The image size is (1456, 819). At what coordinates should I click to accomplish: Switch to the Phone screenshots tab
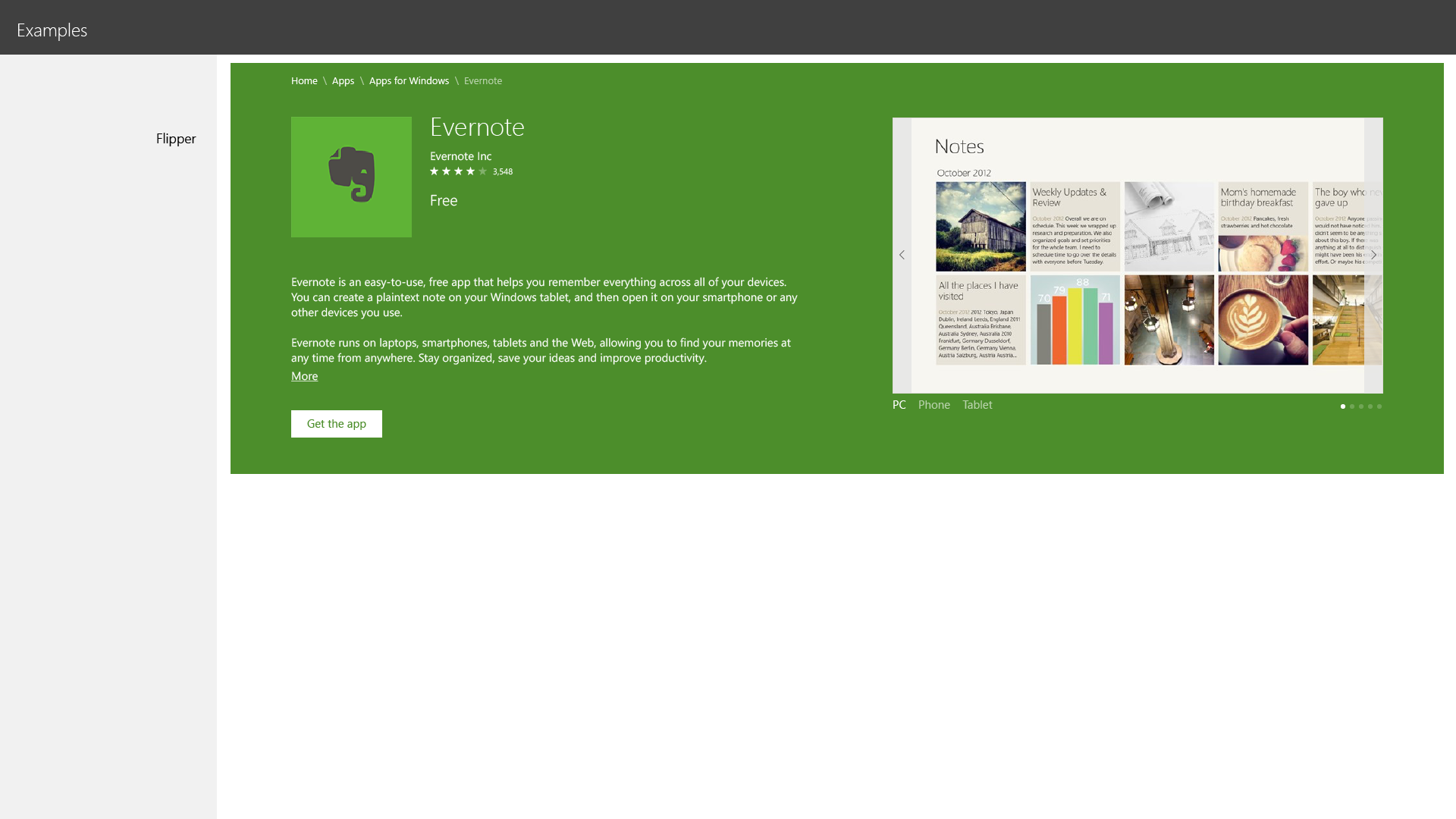(x=934, y=405)
